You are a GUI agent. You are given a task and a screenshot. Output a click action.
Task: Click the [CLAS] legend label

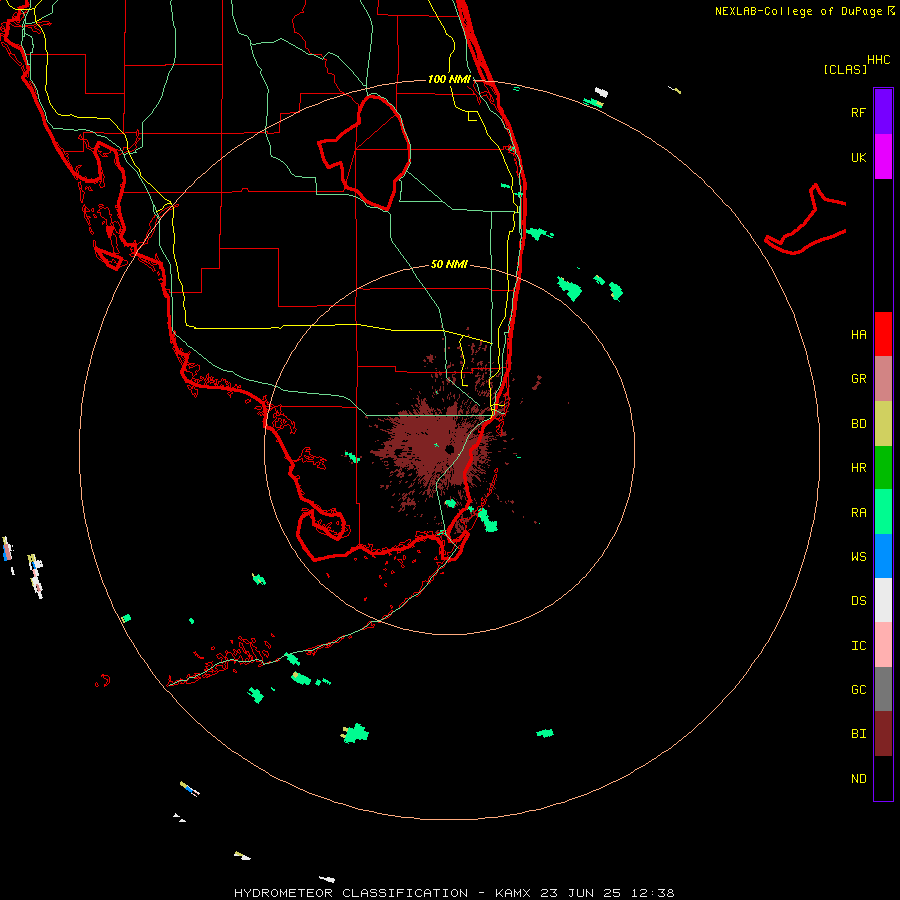(x=845, y=69)
